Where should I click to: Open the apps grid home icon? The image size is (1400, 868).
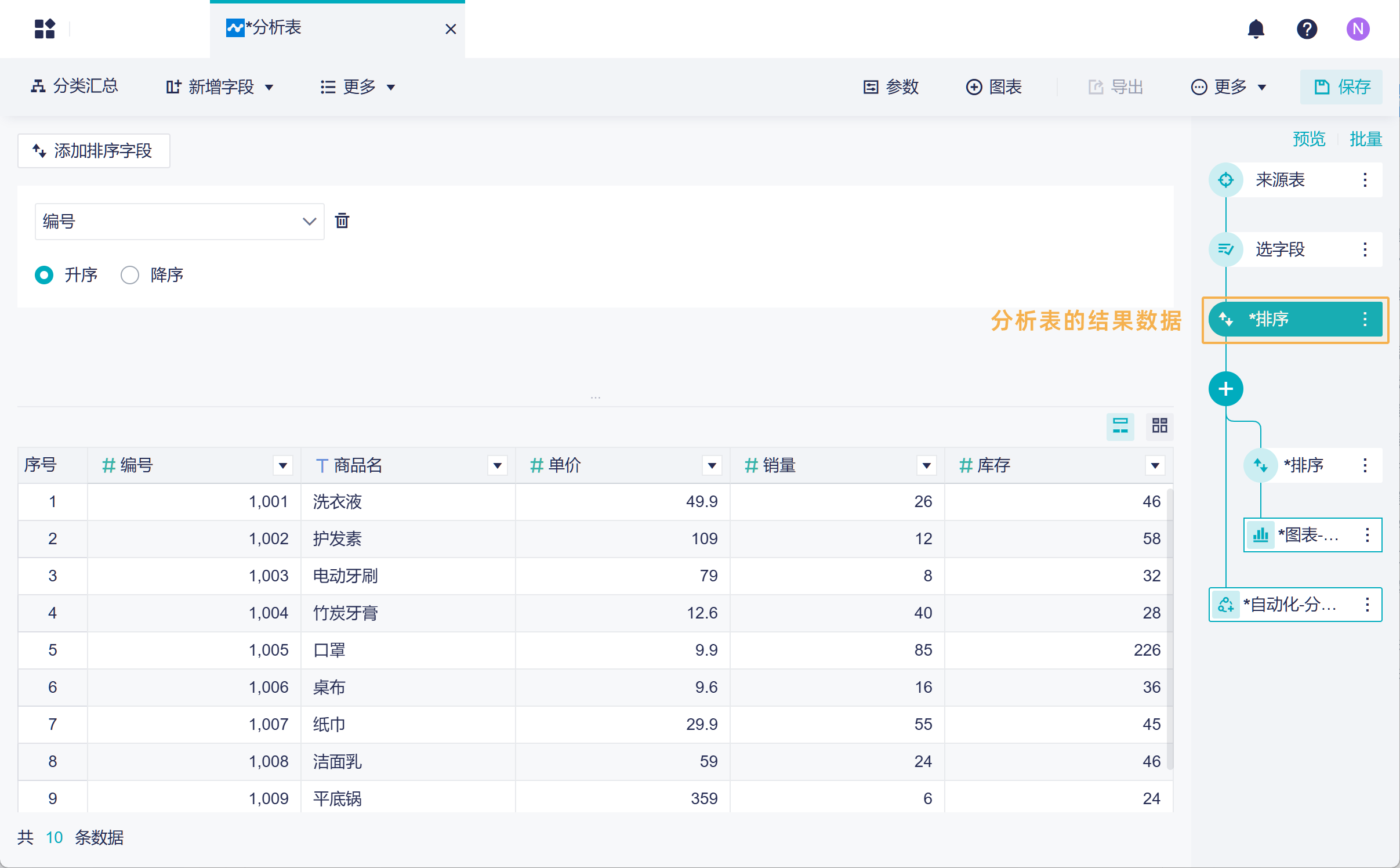point(45,29)
